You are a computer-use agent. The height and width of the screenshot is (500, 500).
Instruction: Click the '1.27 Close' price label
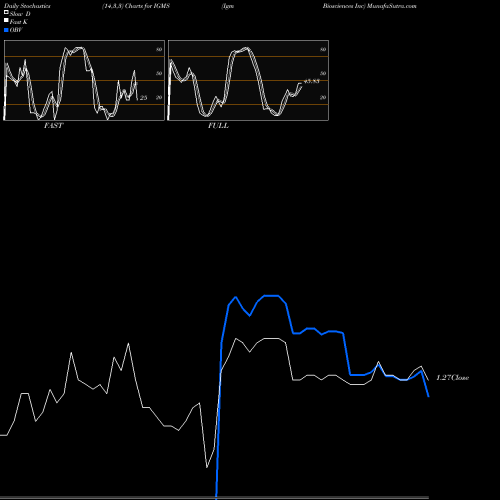click(452, 378)
